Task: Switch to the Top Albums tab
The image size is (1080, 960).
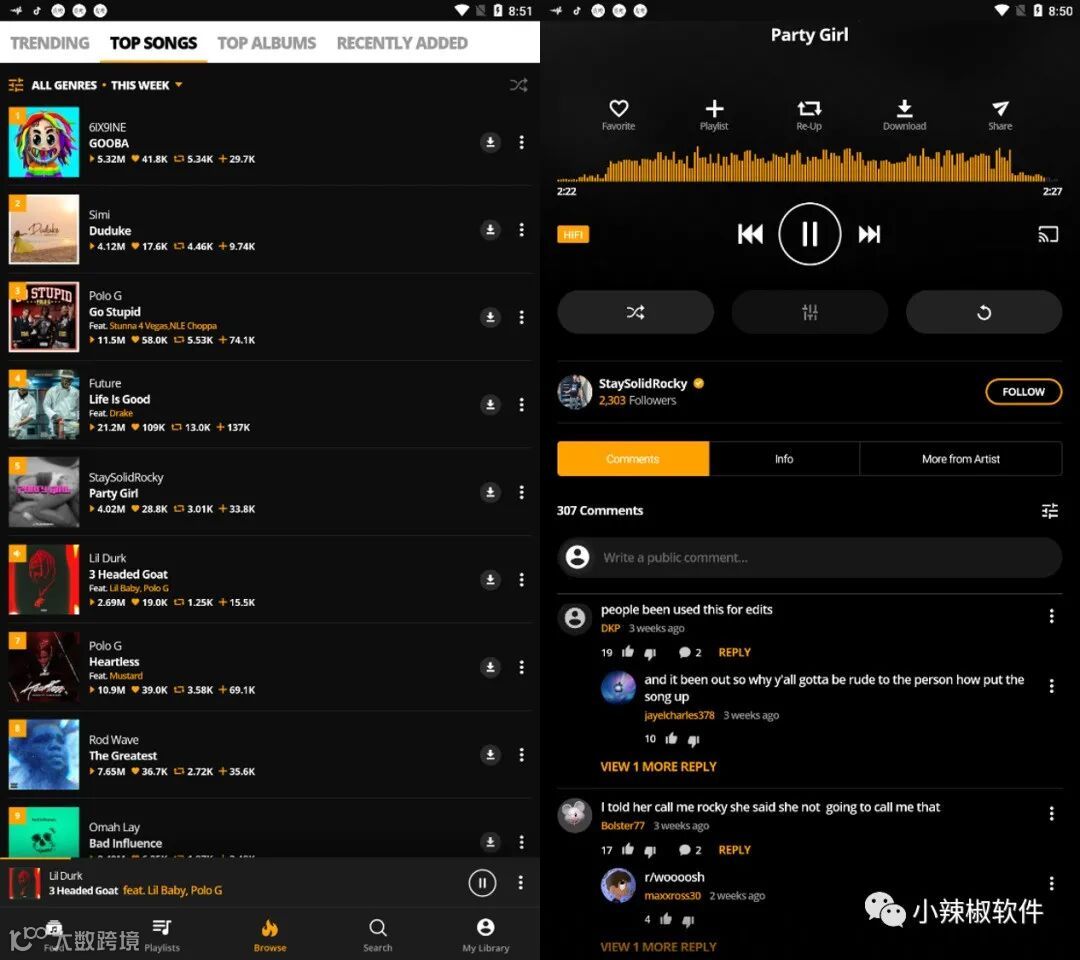Action: [x=267, y=43]
